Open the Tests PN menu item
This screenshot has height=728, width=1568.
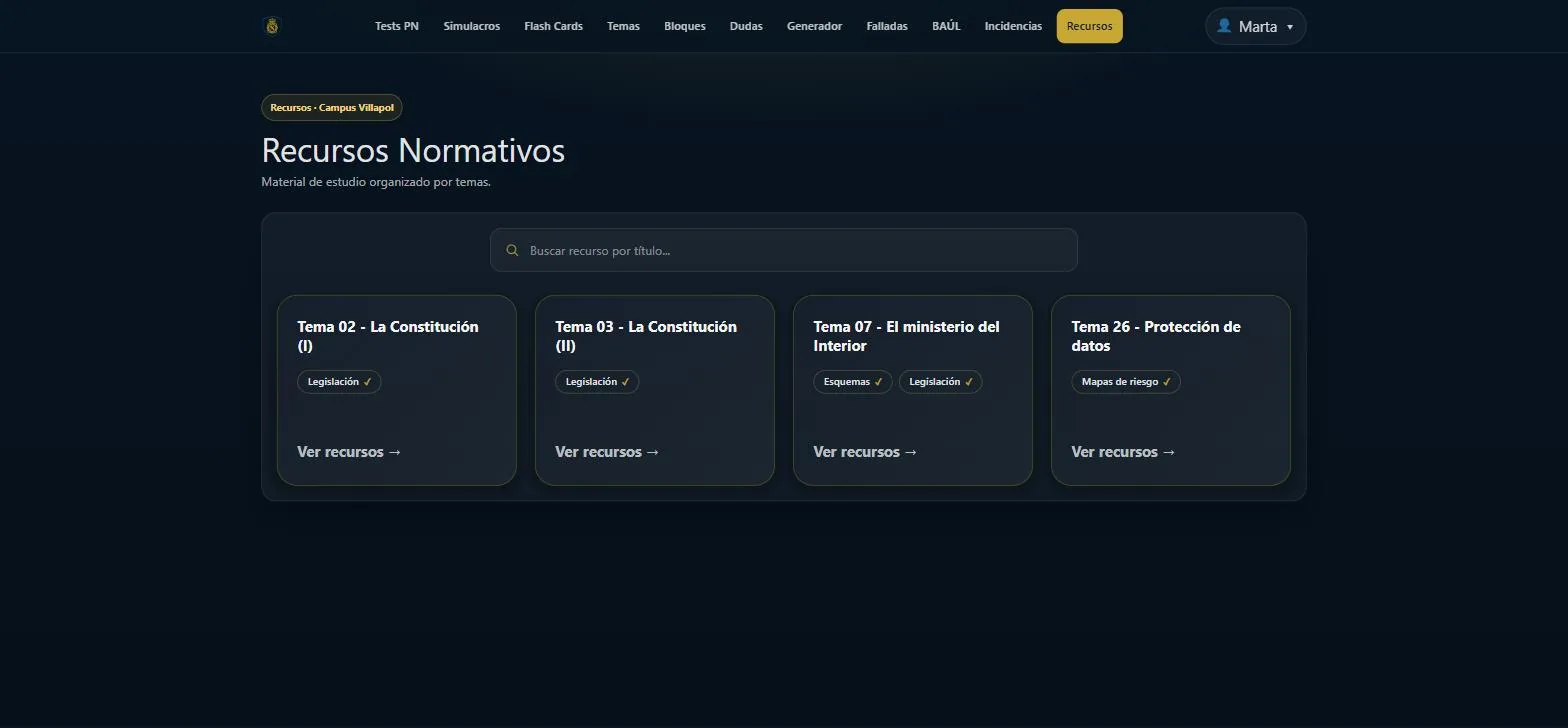(x=397, y=26)
